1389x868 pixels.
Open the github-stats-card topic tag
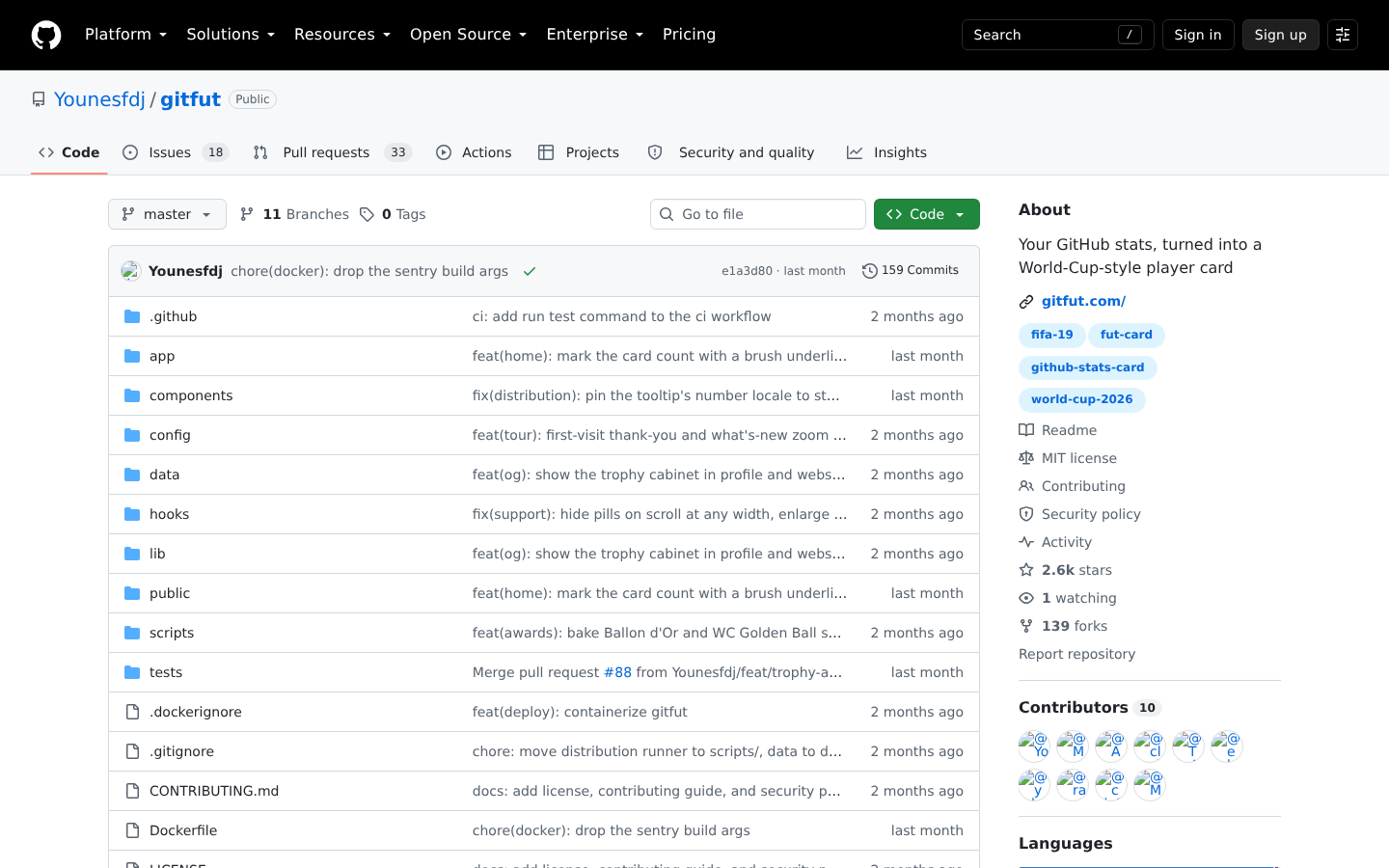1087,367
